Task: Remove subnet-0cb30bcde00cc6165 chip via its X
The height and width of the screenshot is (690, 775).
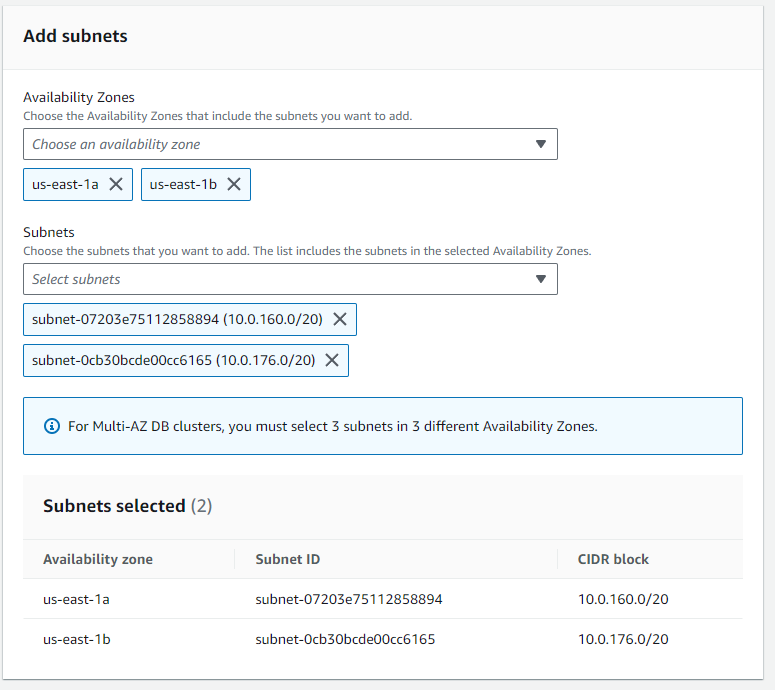Action: click(332, 360)
